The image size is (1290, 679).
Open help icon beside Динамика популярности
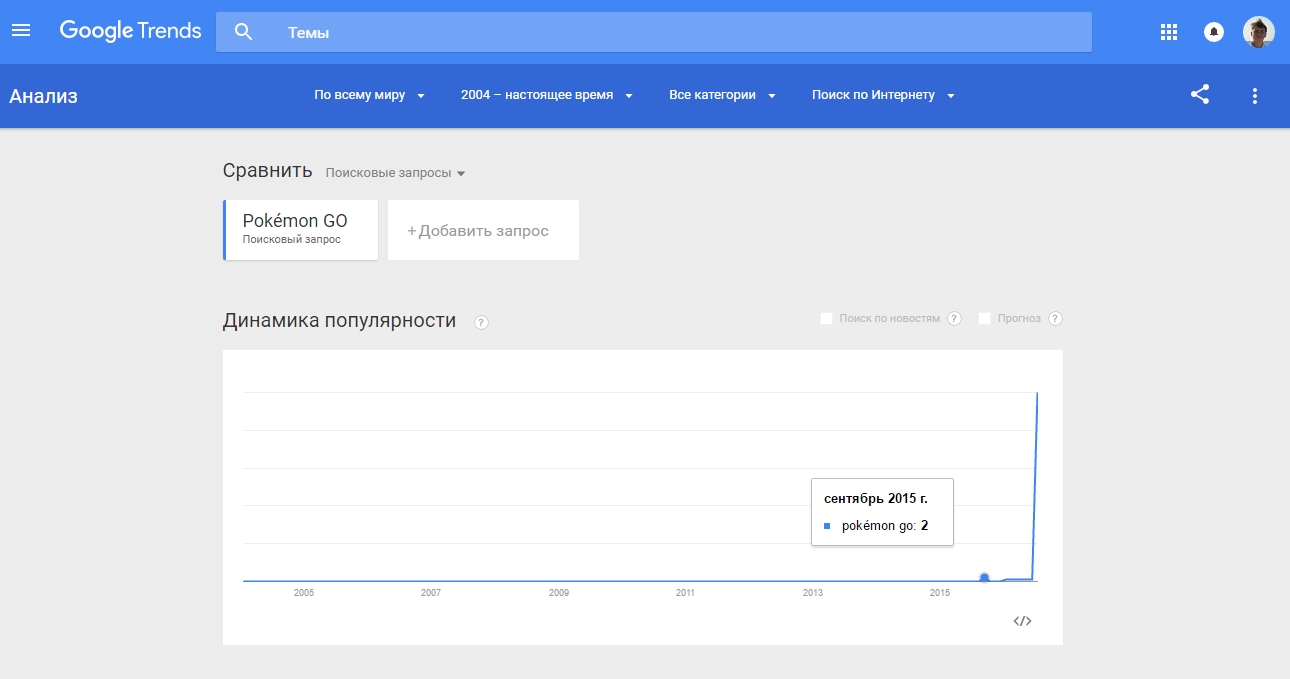click(x=482, y=322)
